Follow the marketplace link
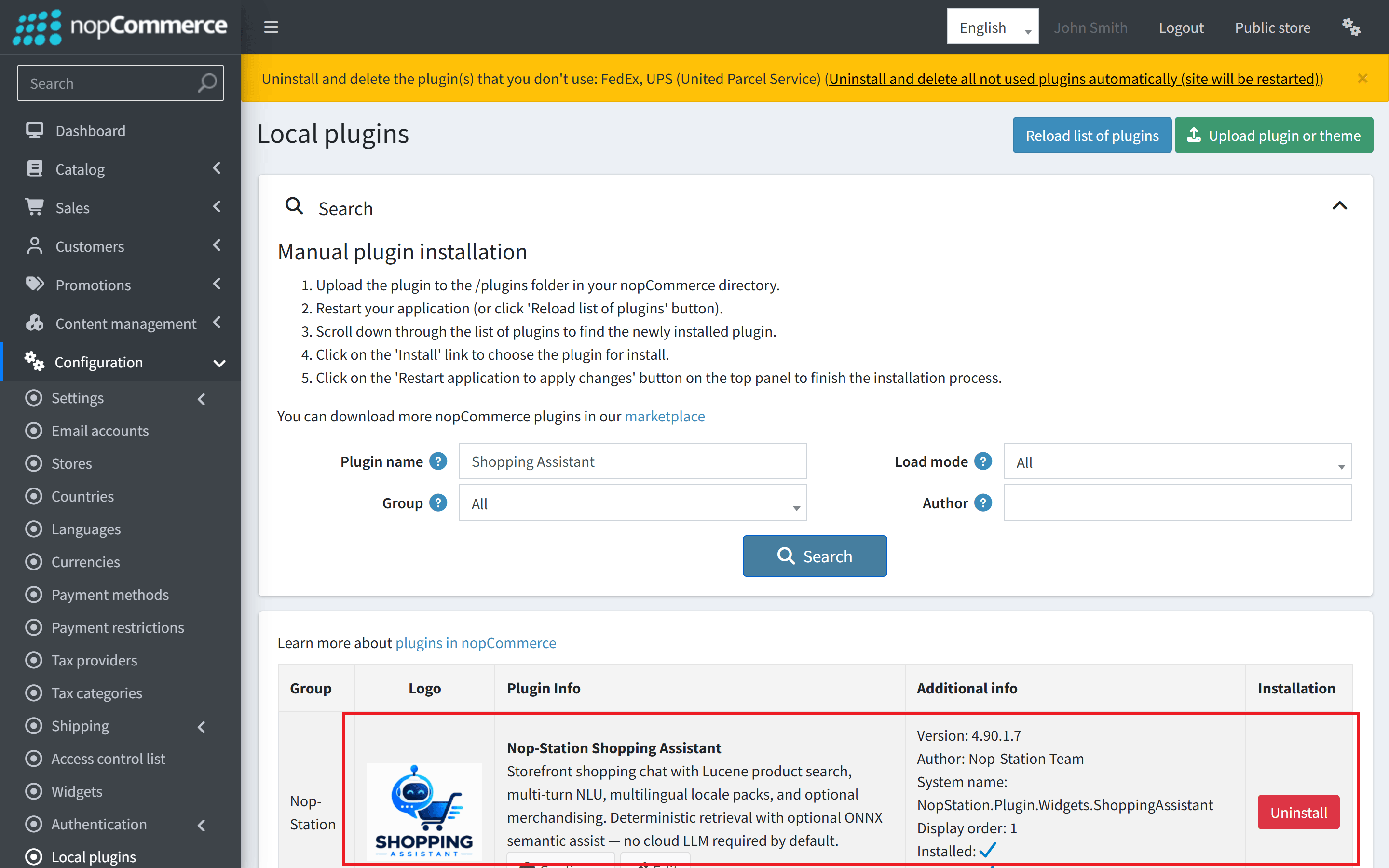The width and height of the screenshot is (1389, 868). (x=665, y=416)
